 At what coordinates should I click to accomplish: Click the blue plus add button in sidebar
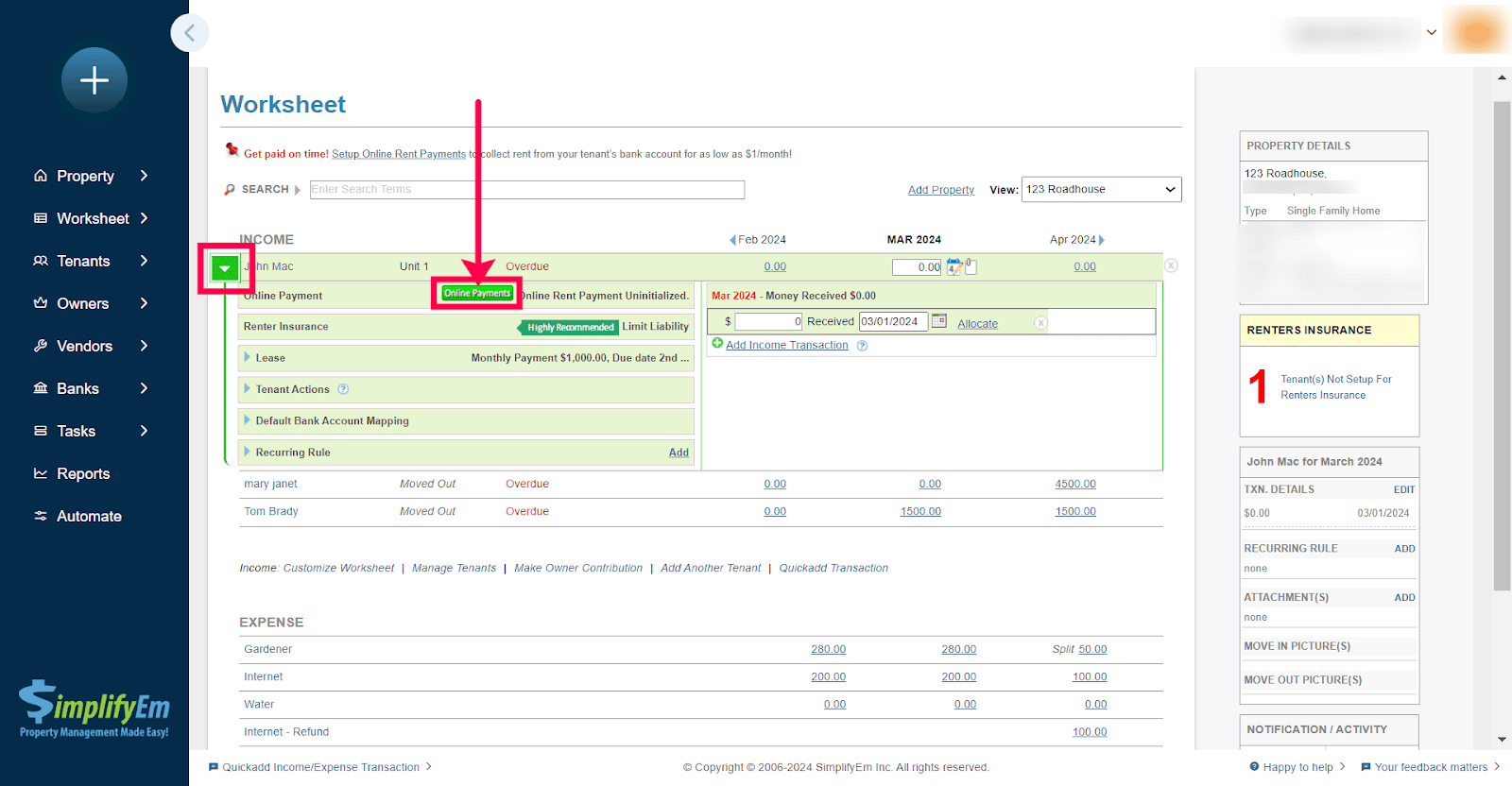tap(94, 80)
